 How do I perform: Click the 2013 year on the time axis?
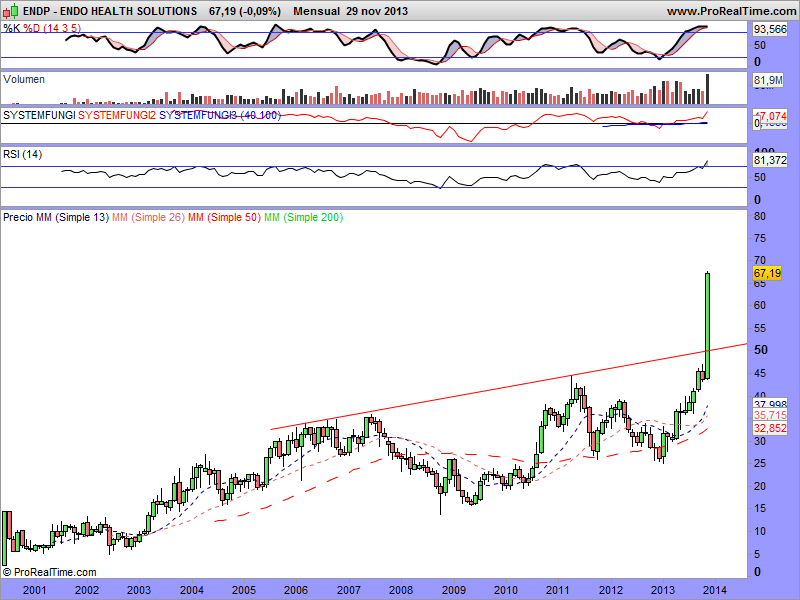(x=663, y=590)
